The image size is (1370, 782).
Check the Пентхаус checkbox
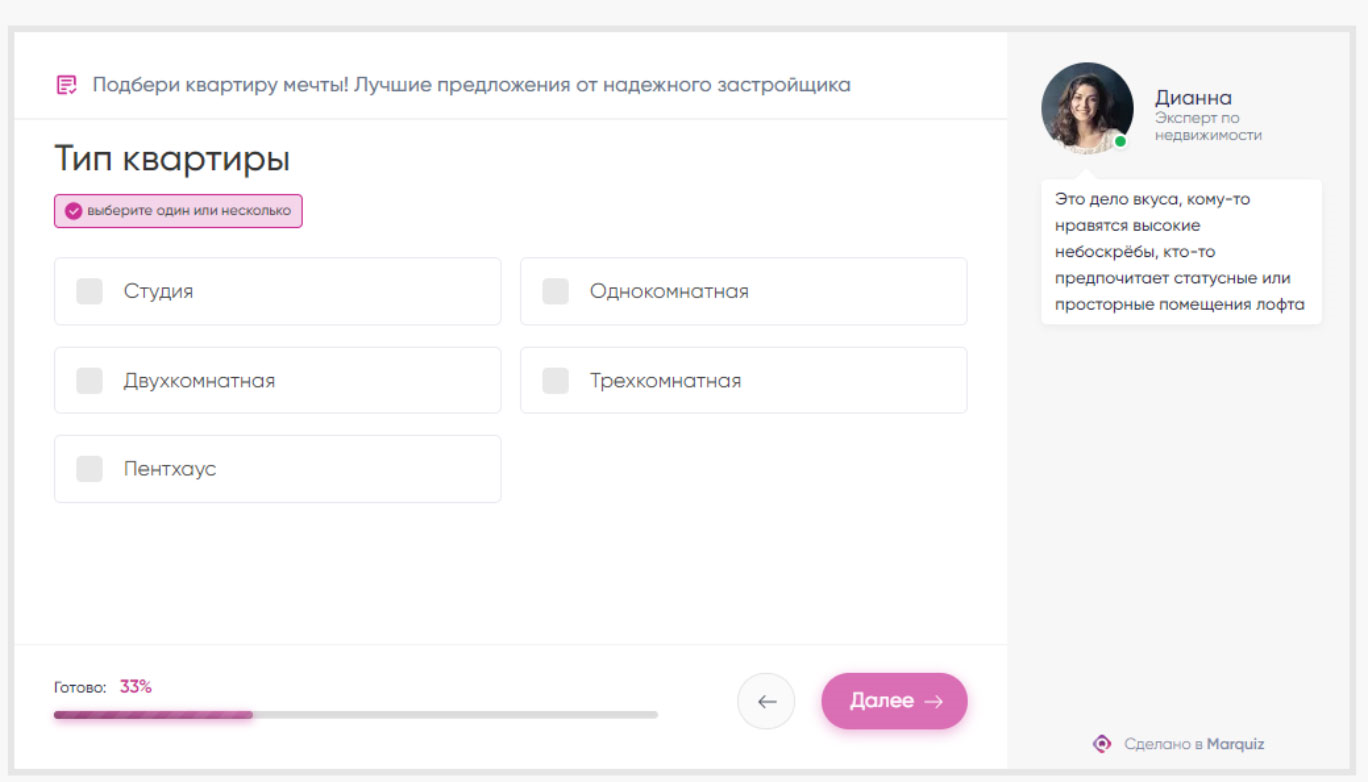(x=90, y=469)
